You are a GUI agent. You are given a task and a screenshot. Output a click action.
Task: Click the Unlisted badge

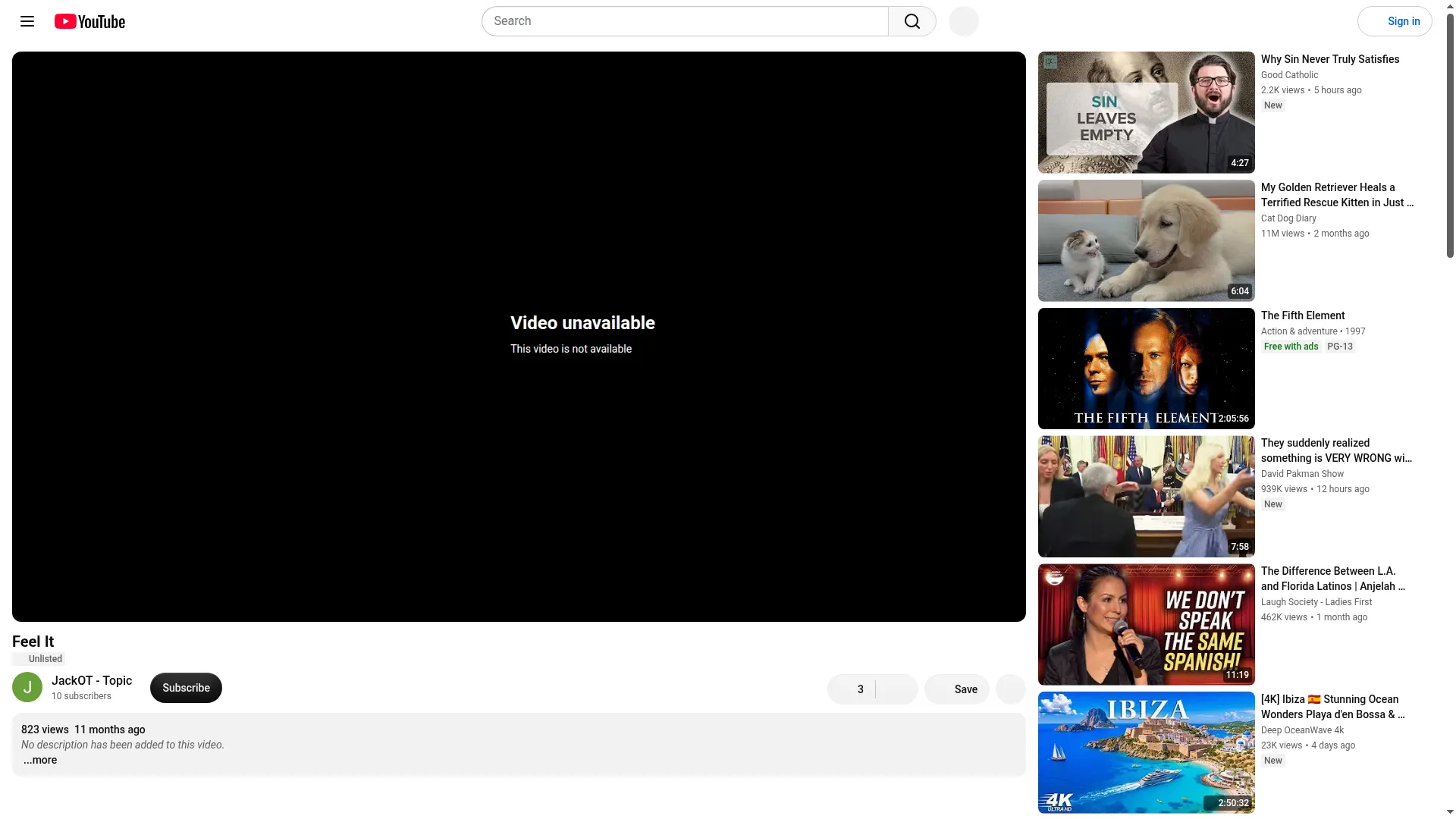[39, 658]
